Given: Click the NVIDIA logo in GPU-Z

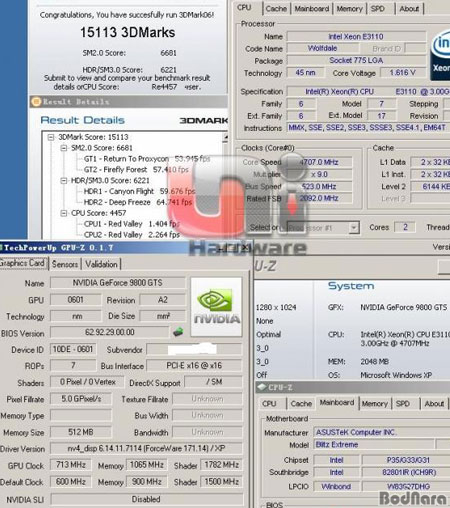Looking at the screenshot, I should pos(216,307).
